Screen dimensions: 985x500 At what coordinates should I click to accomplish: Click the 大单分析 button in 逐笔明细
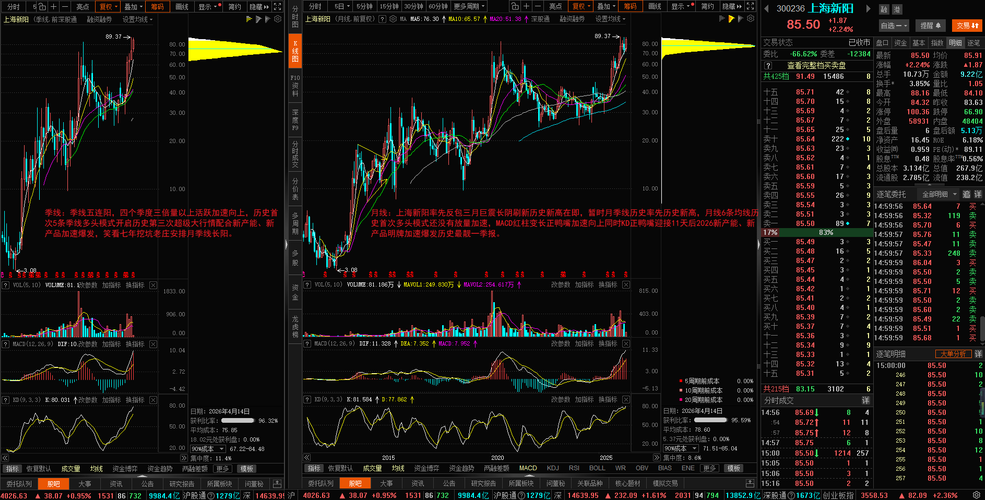pyautogui.click(x=954, y=354)
